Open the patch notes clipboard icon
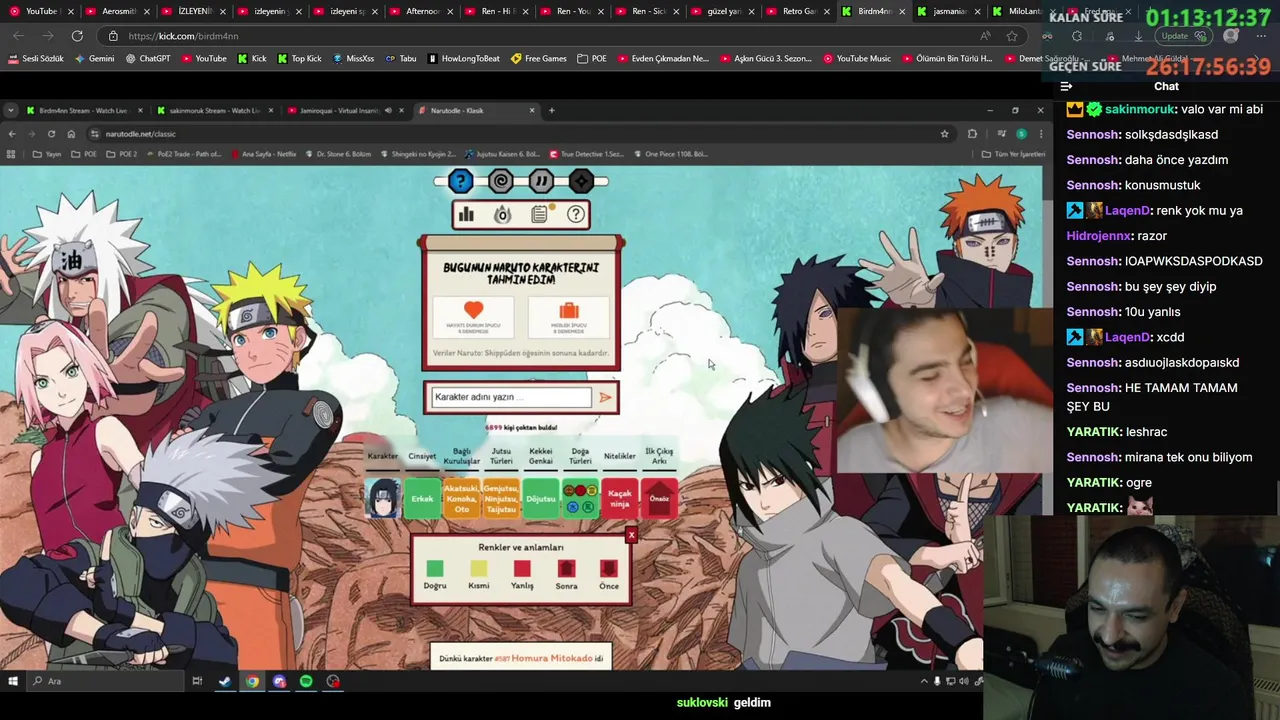1280x720 pixels. [540, 214]
